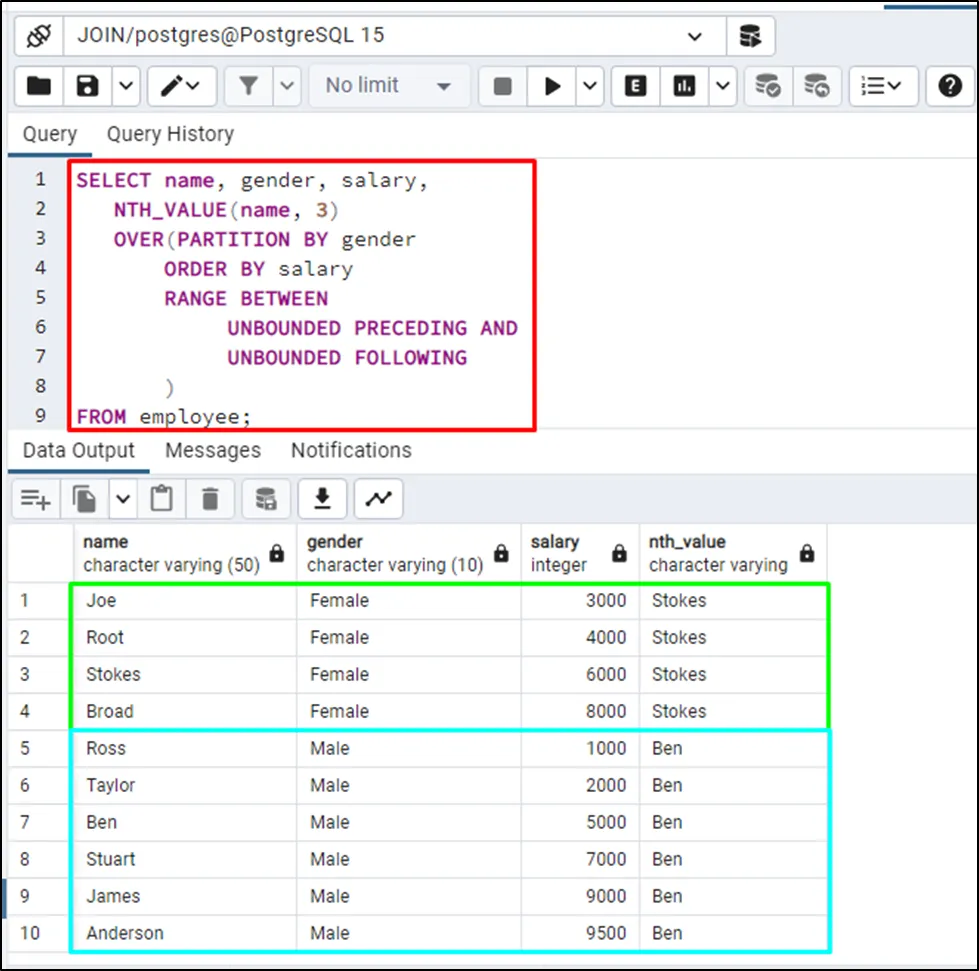Switch to the Query History tab

tap(170, 134)
